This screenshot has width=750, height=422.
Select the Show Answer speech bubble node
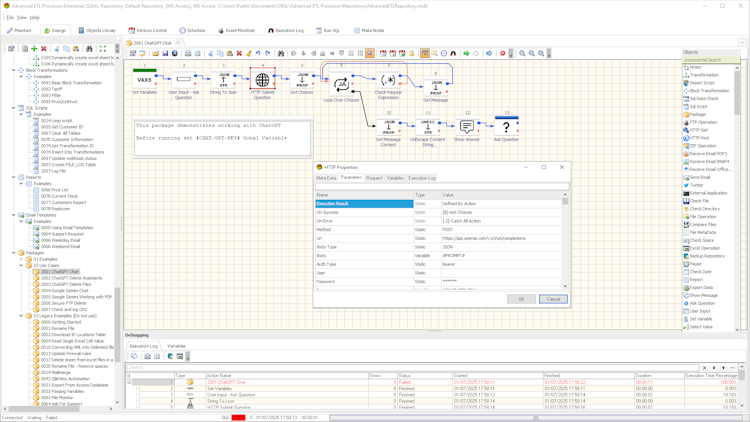(467, 127)
